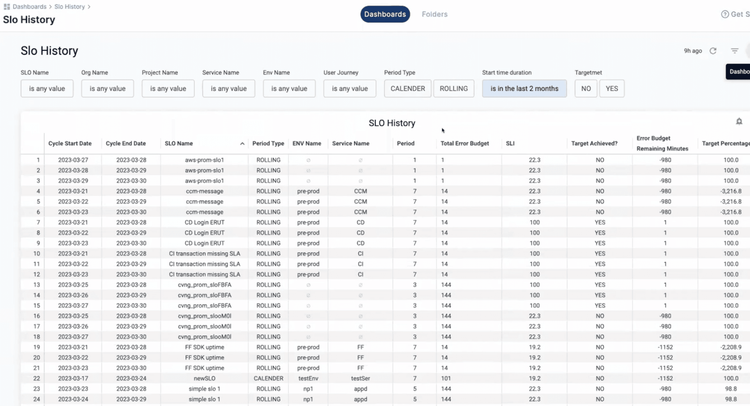Select NO for Targetmet filter
This screenshot has width=750, height=406.
[x=585, y=89]
